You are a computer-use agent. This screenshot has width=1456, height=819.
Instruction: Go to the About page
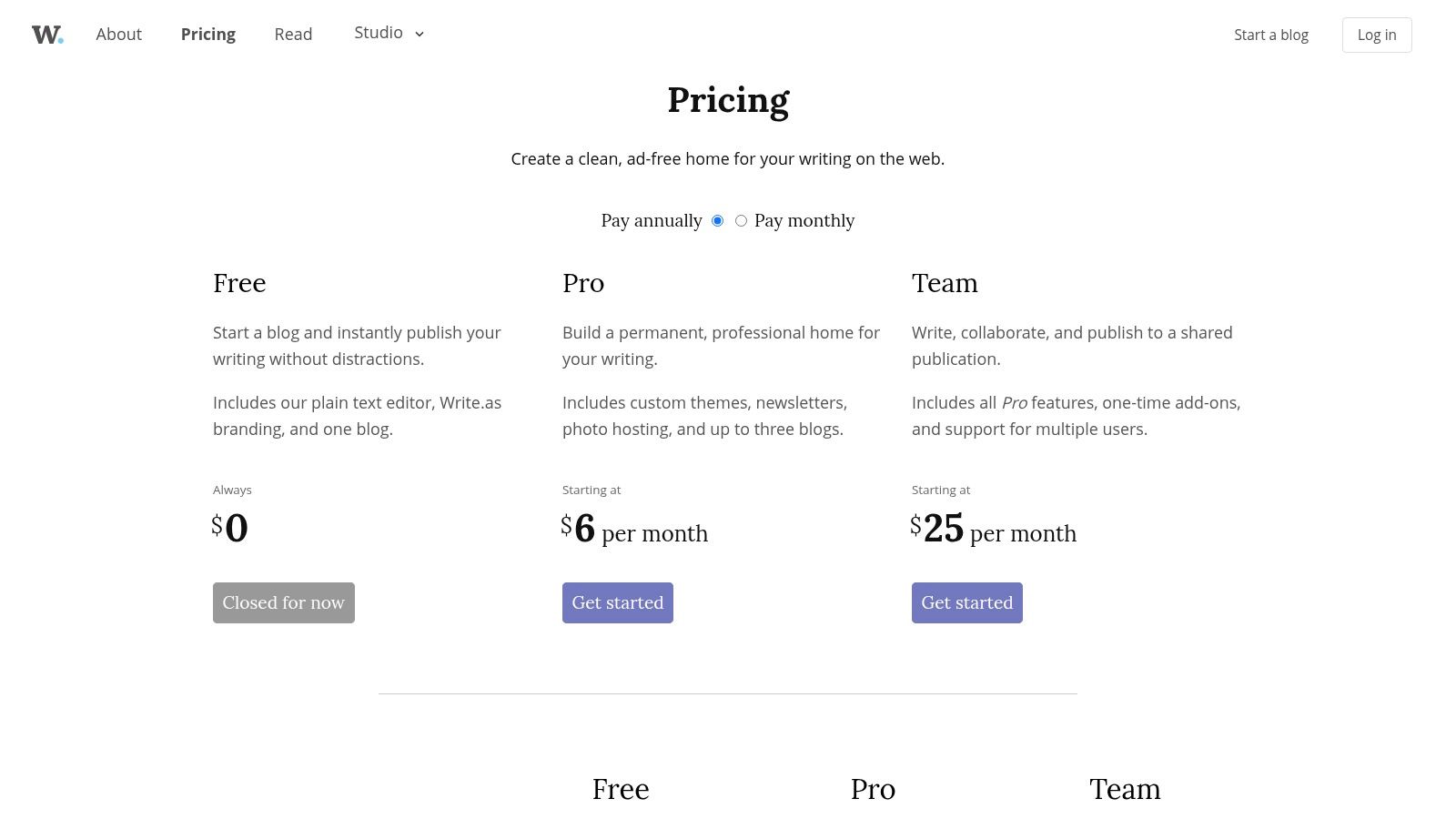click(x=118, y=35)
